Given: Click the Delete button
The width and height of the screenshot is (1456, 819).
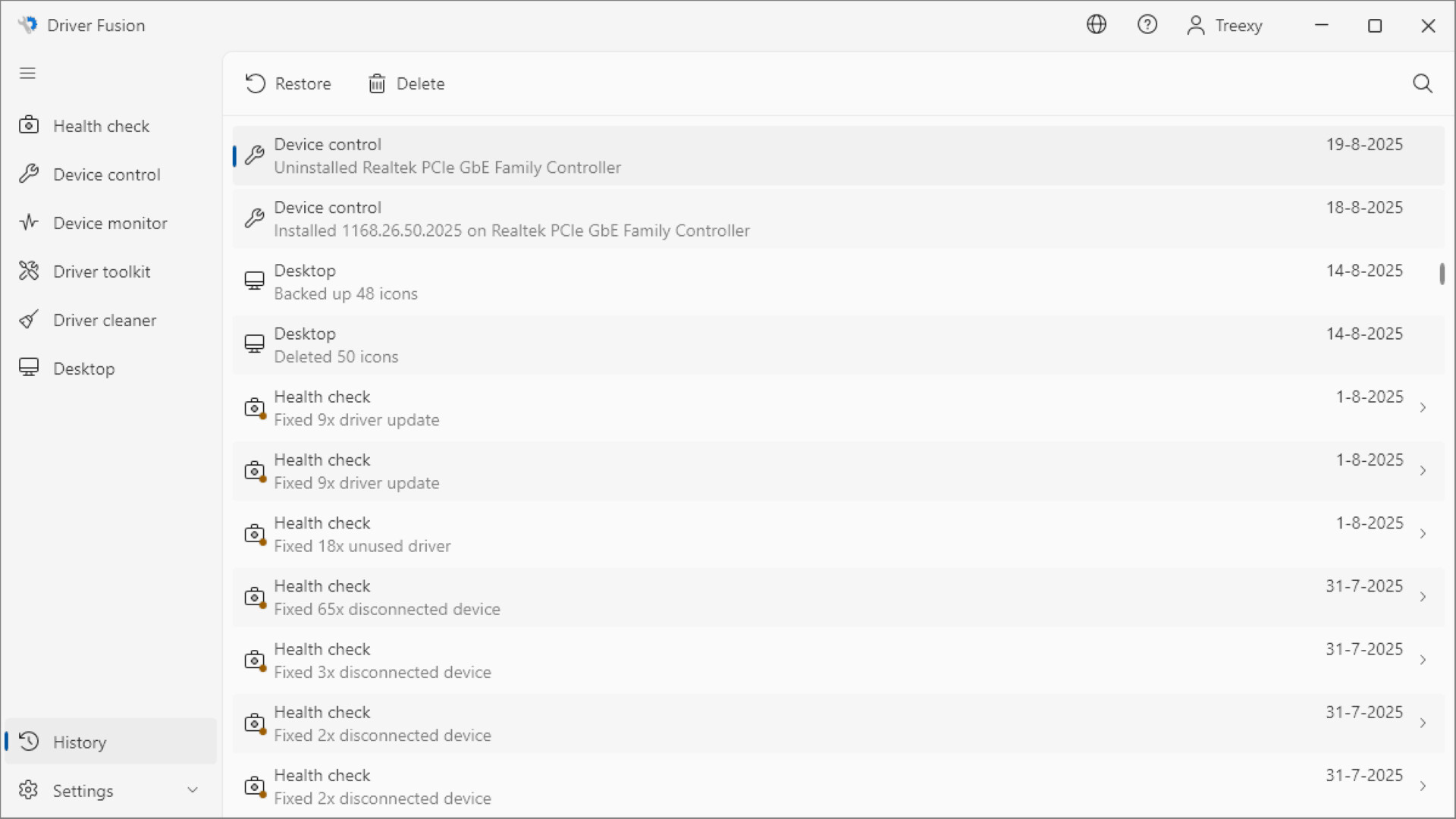Looking at the screenshot, I should [x=406, y=83].
